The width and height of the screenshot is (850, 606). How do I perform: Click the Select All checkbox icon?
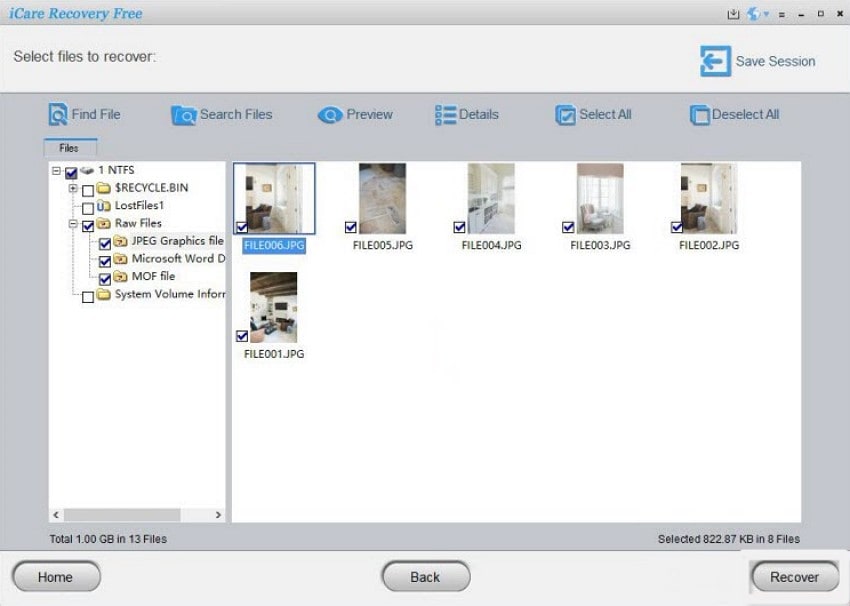tap(566, 115)
